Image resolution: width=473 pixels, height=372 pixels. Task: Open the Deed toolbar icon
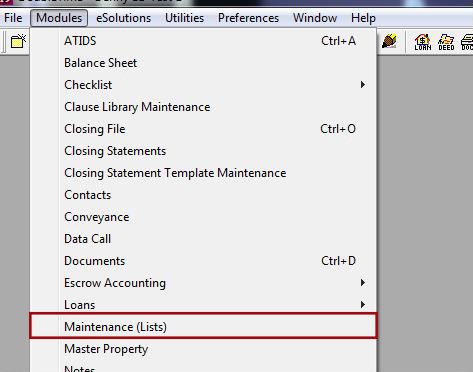coord(446,42)
